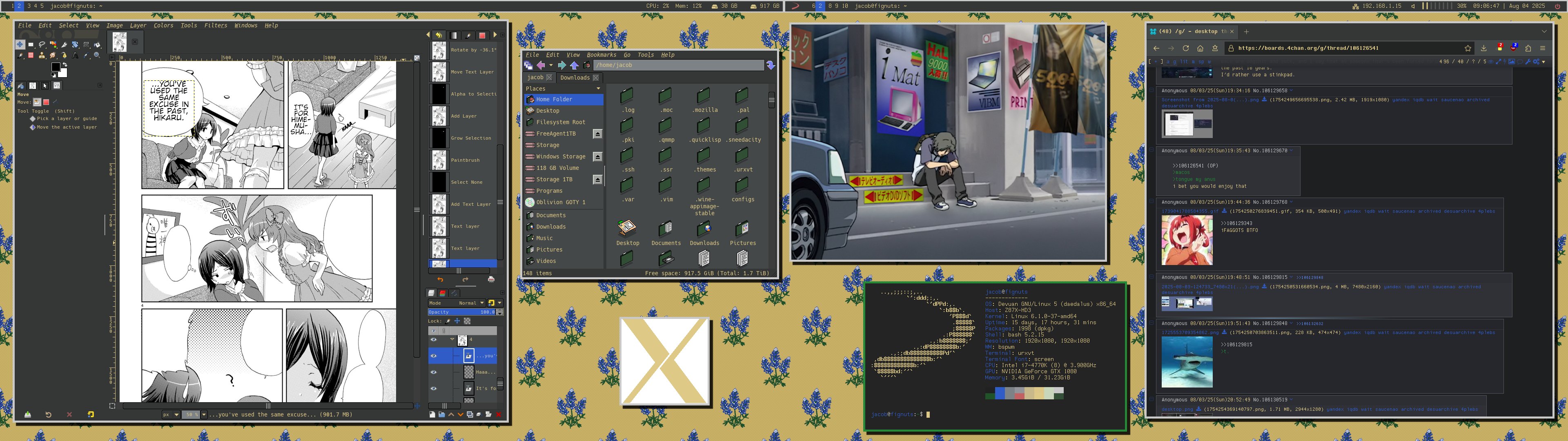Click the white background color swatch

pyautogui.click(x=65, y=74)
